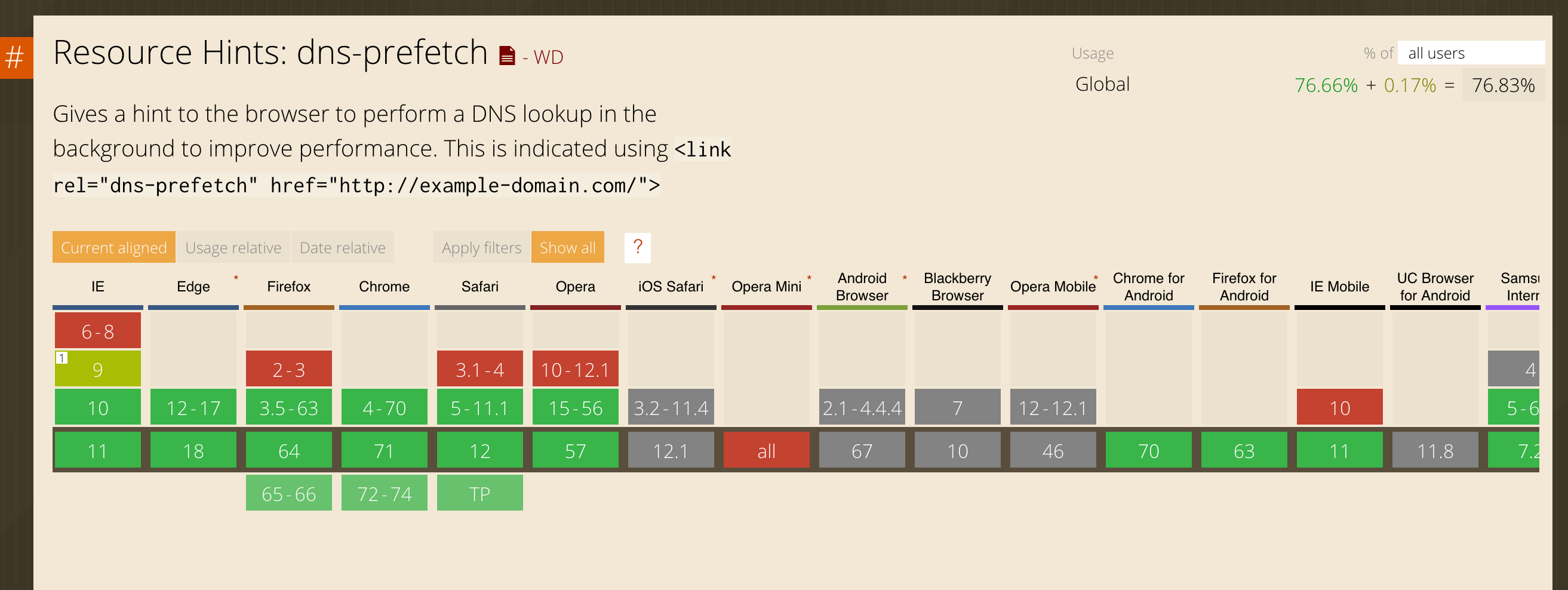
Task: Select Firefox future versions 65-66
Action: [289, 493]
